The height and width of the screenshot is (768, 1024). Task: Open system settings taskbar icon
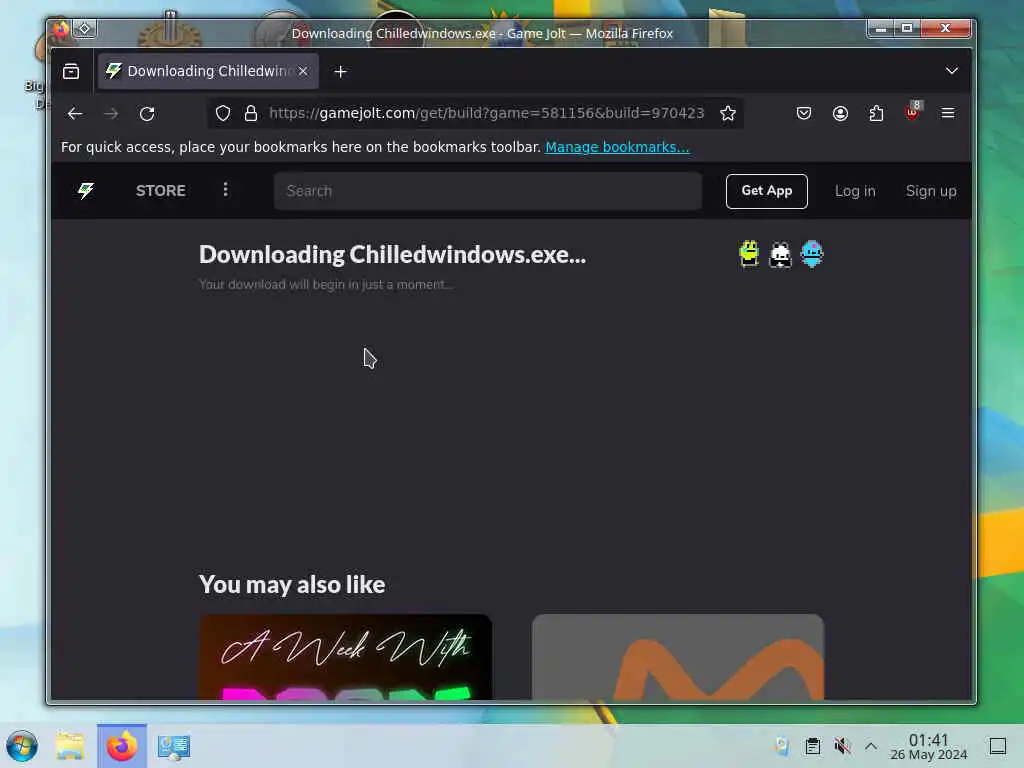(174, 747)
